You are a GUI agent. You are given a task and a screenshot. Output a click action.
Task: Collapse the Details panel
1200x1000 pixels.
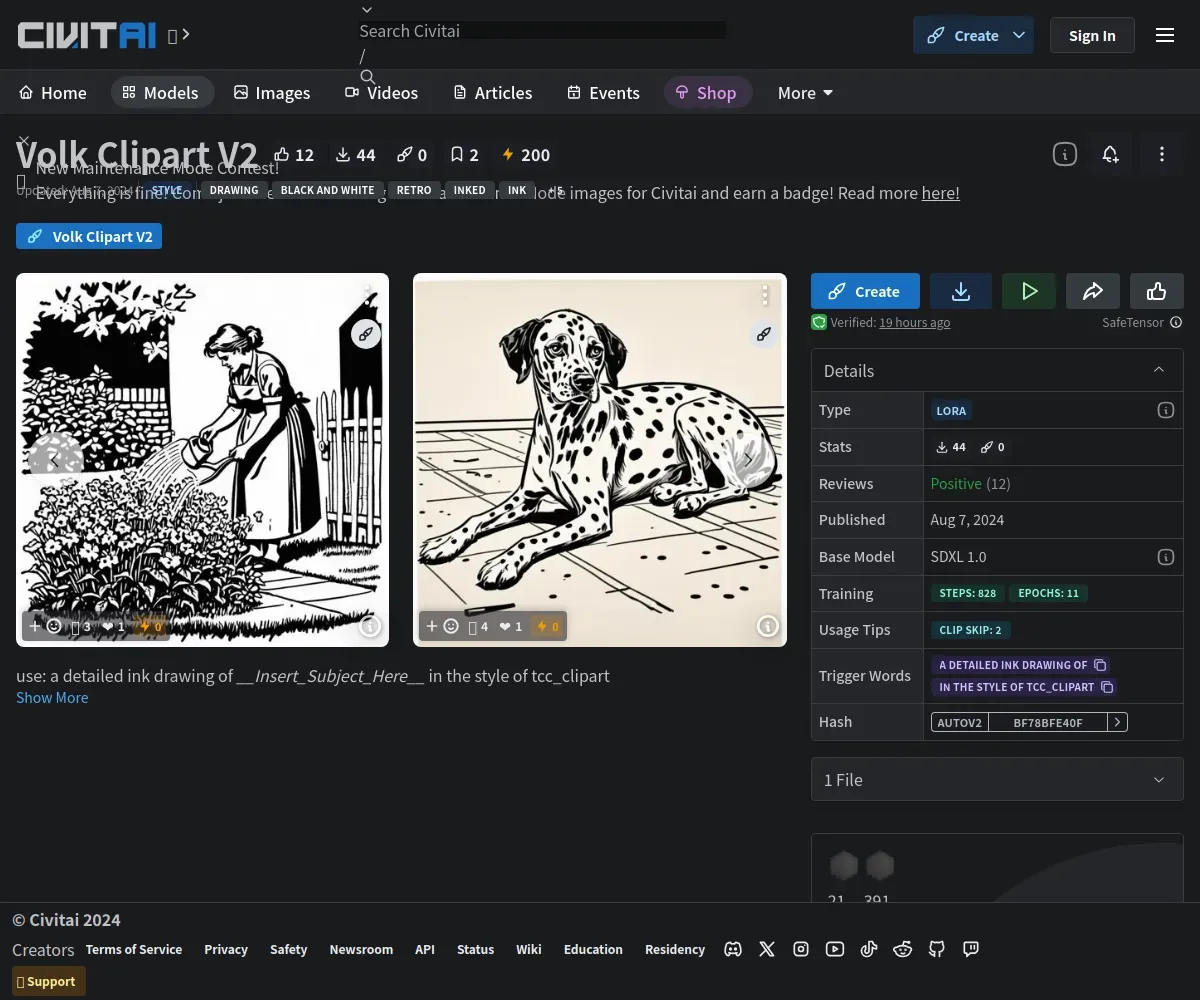click(1159, 370)
